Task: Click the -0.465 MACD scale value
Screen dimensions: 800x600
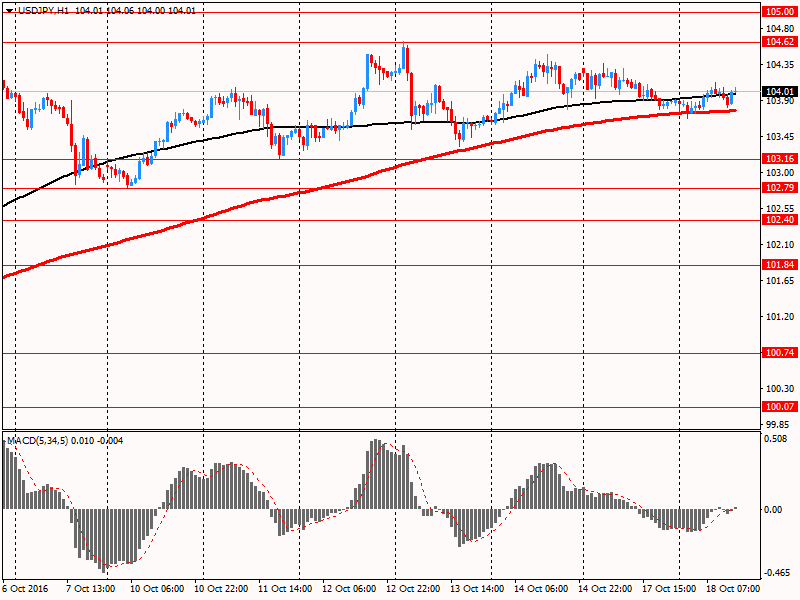Action: 775,573
